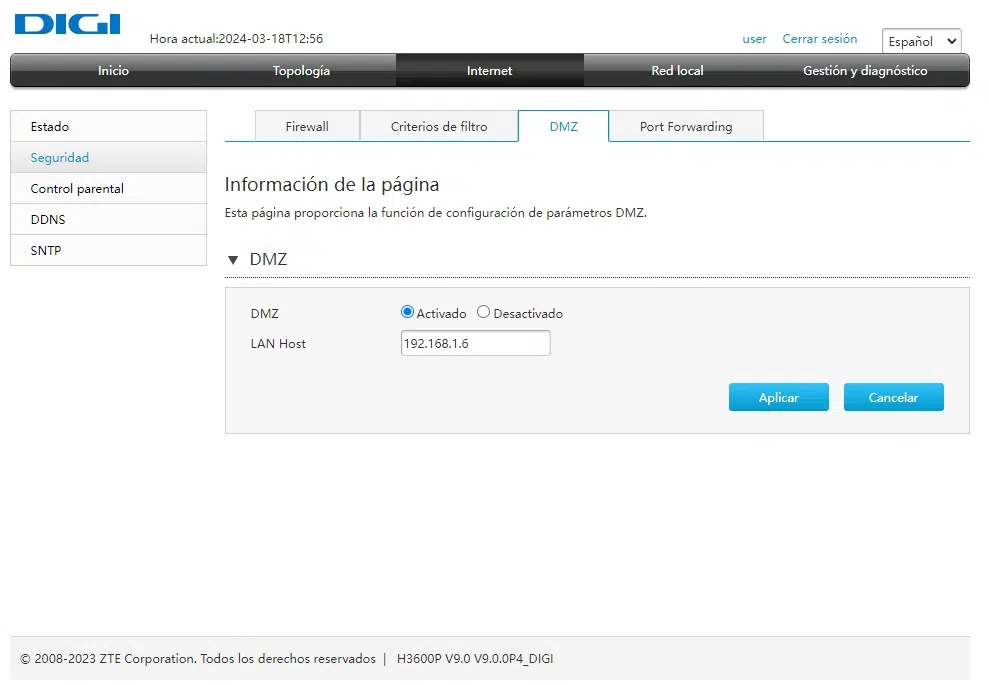Screen dimensions: 989x685
Task: Open the Topología menu
Action: click(x=301, y=70)
